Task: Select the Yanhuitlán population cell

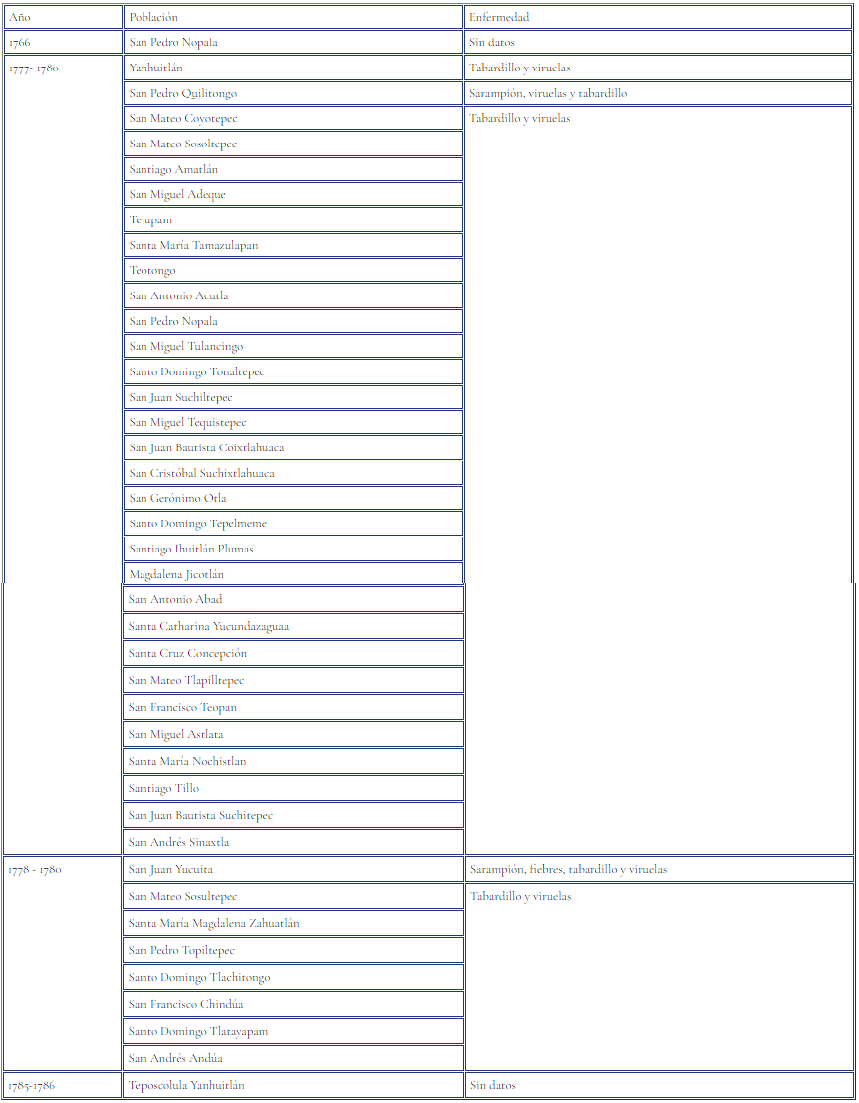Action: click(293, 68)
